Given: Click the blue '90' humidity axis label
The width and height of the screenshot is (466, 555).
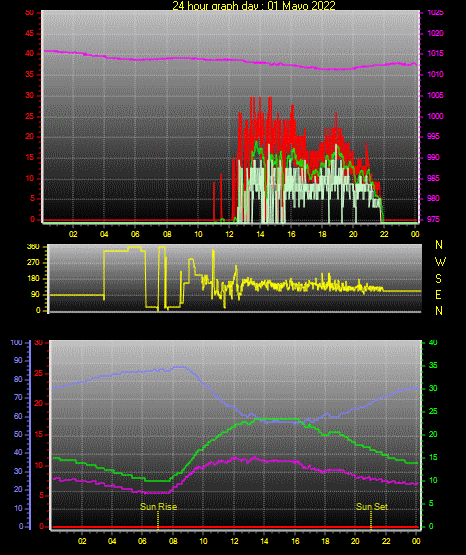Looking at the screenshot, I should point(18,360).
